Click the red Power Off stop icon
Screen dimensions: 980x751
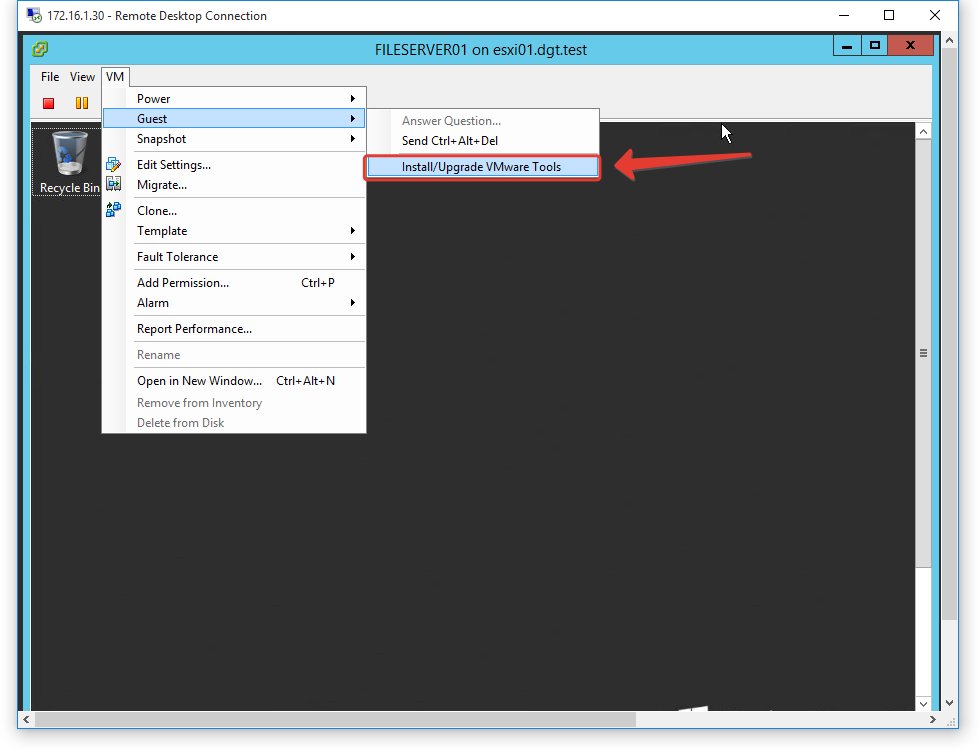[48, 103]
